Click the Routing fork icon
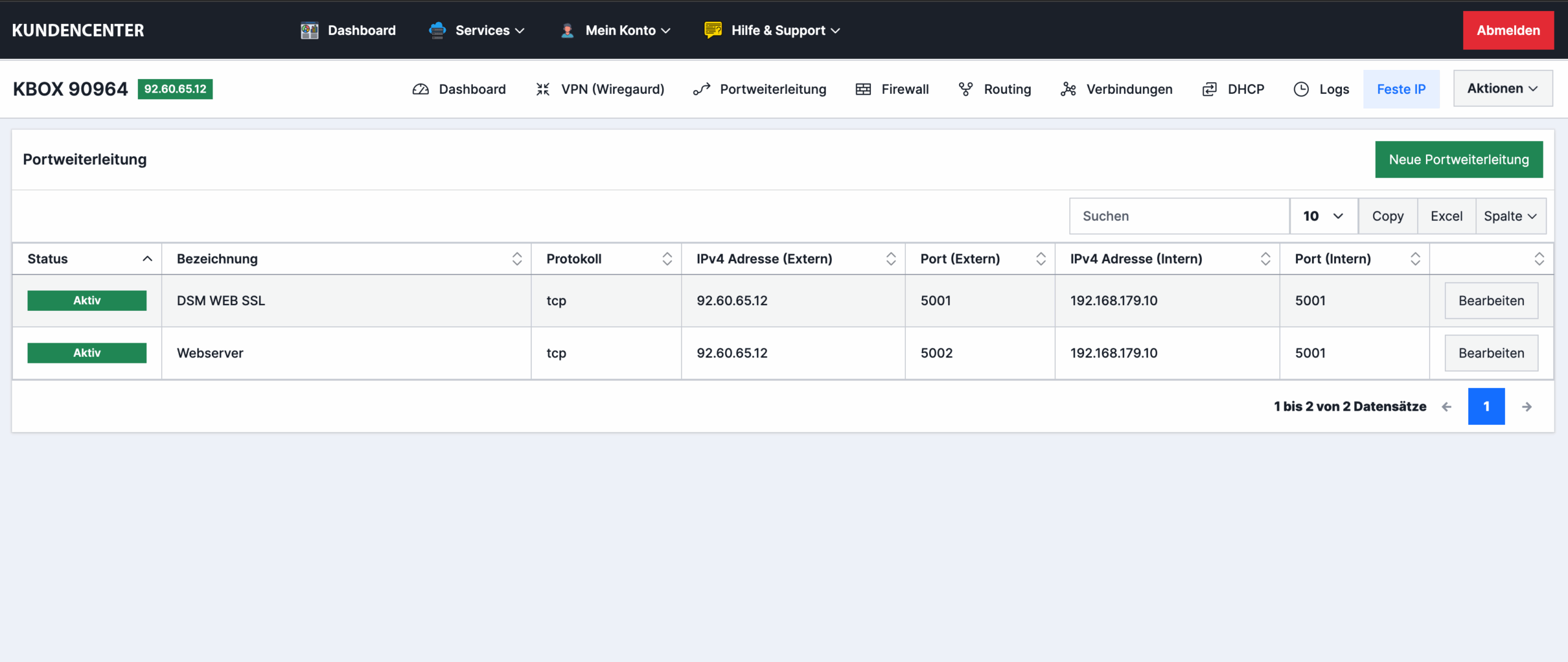 [965, 89]
